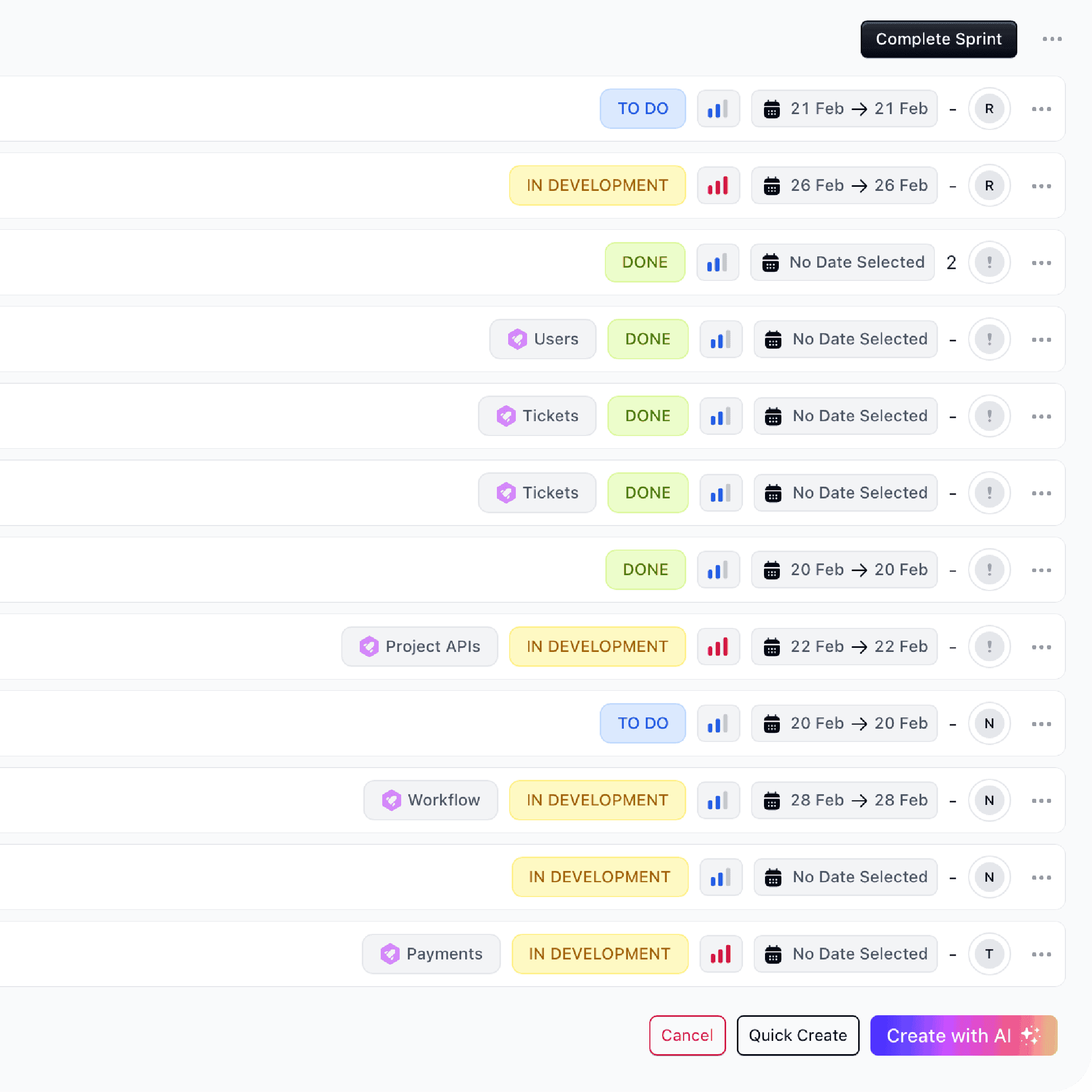Toggle the DONE status on the Users row
1092x1092 pixels.
tap(648, 339)
